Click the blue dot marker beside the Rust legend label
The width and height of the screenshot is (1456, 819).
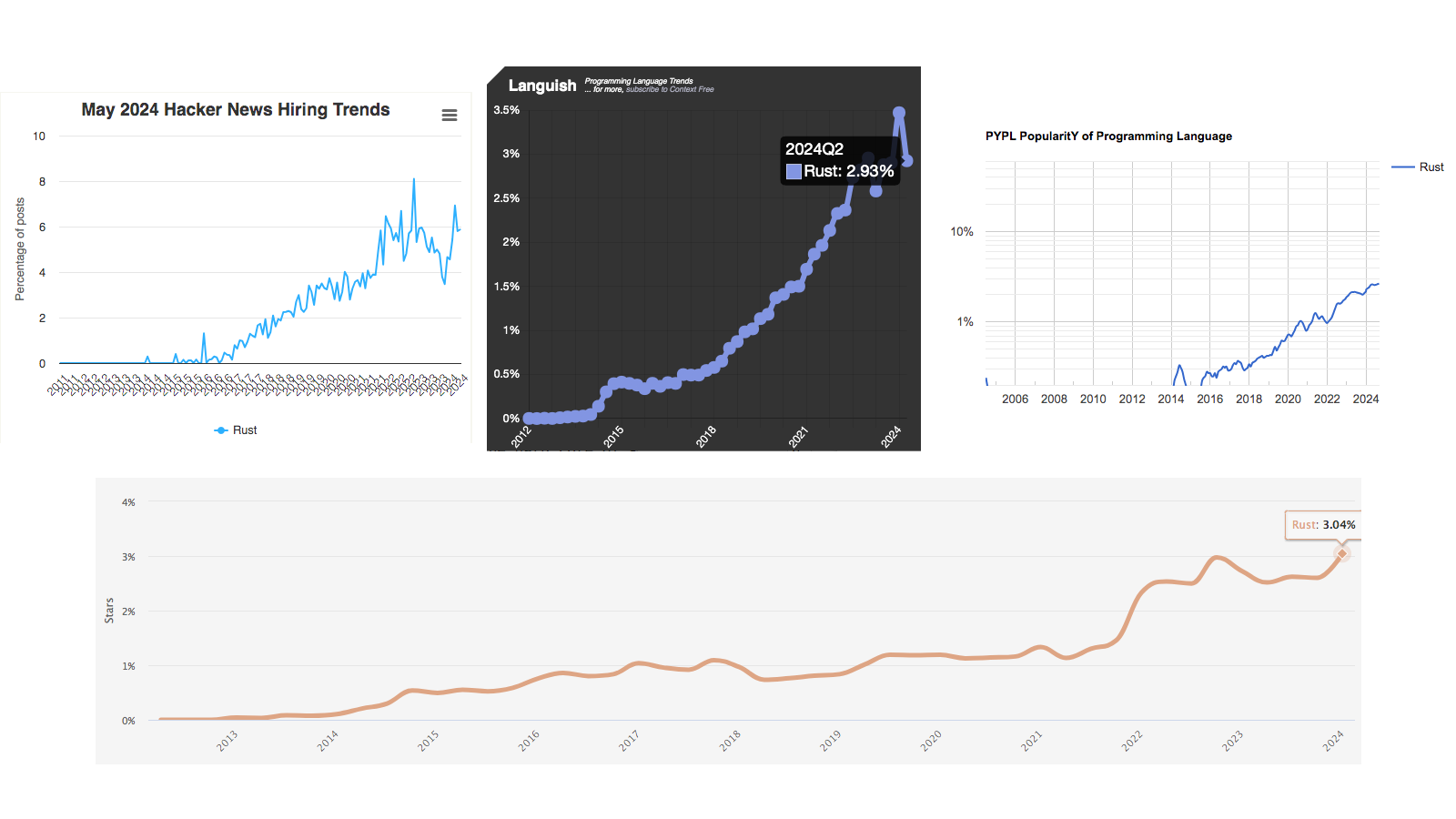tap(219, 430)
